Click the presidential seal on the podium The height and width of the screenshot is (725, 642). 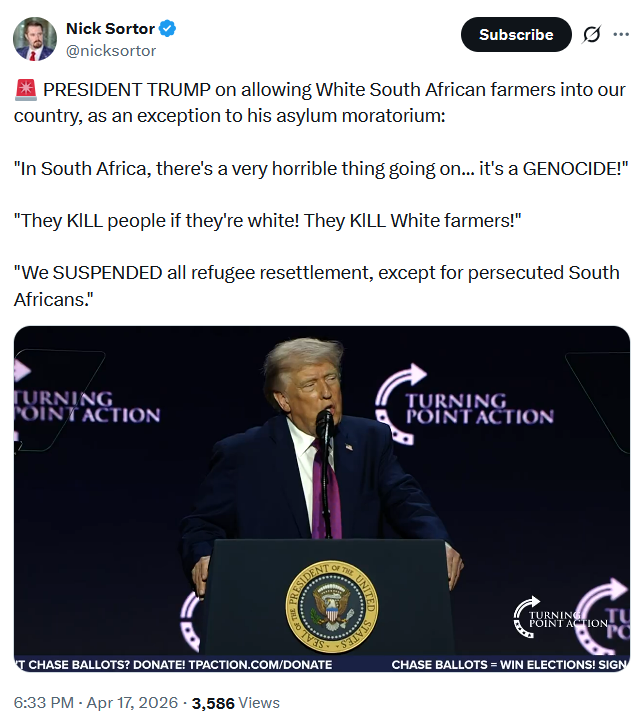click(x=332, y=607)
